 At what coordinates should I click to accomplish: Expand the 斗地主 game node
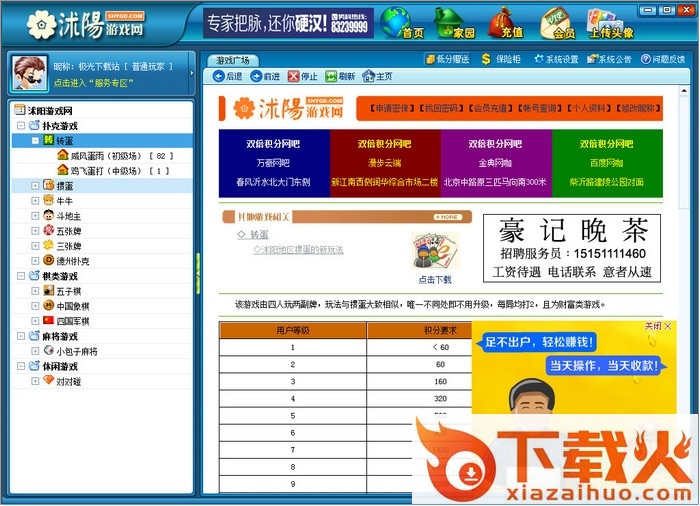[36, 216]
